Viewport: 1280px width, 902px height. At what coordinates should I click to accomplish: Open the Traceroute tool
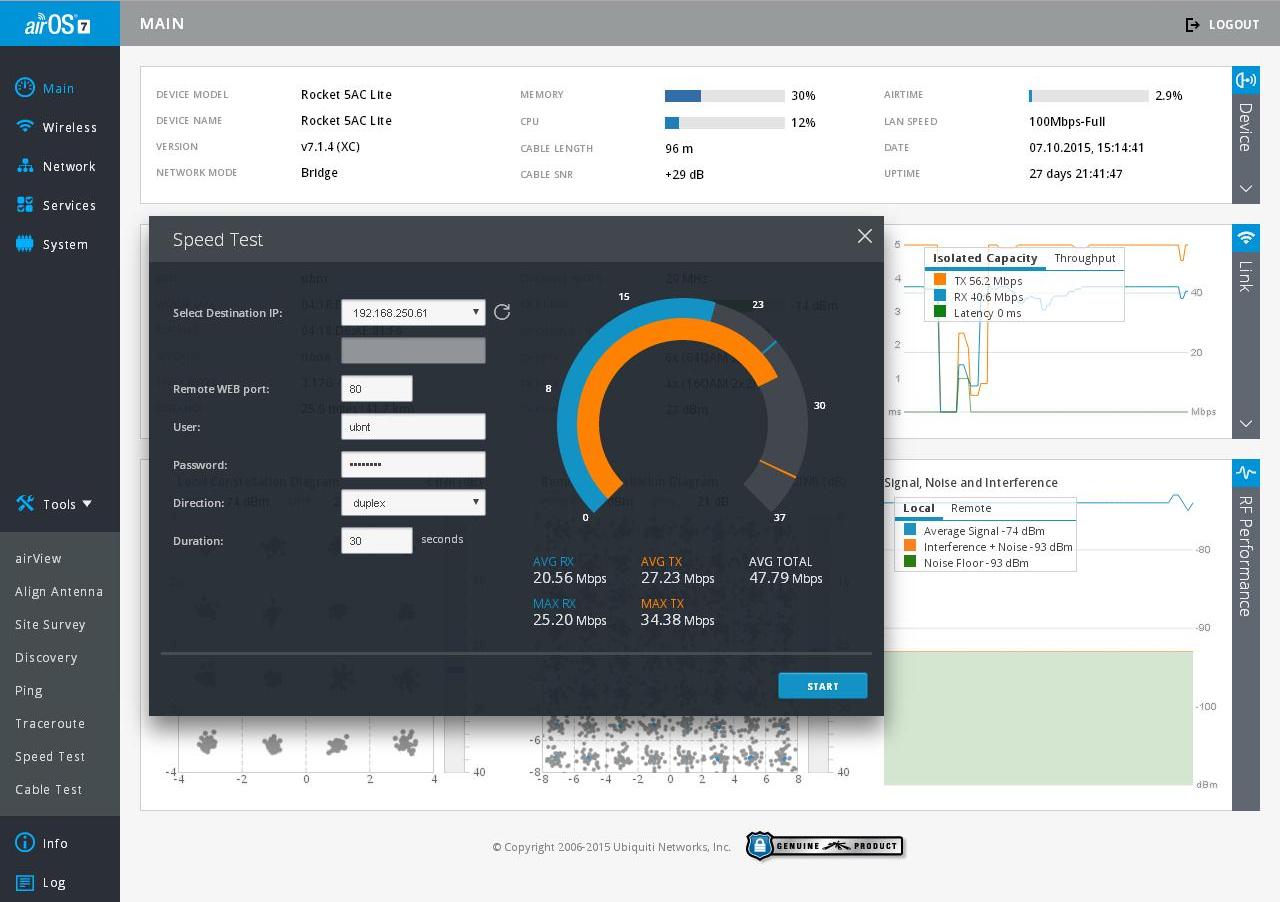tap(50, 723)
